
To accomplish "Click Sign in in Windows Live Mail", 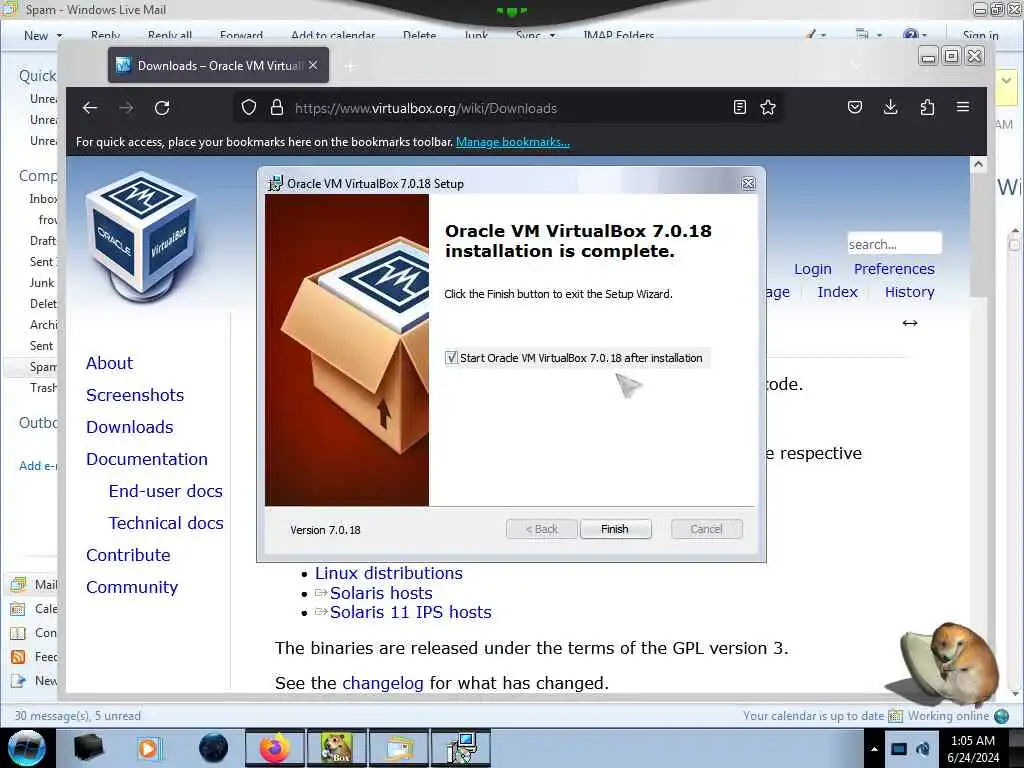I will [x=980, y=35].
